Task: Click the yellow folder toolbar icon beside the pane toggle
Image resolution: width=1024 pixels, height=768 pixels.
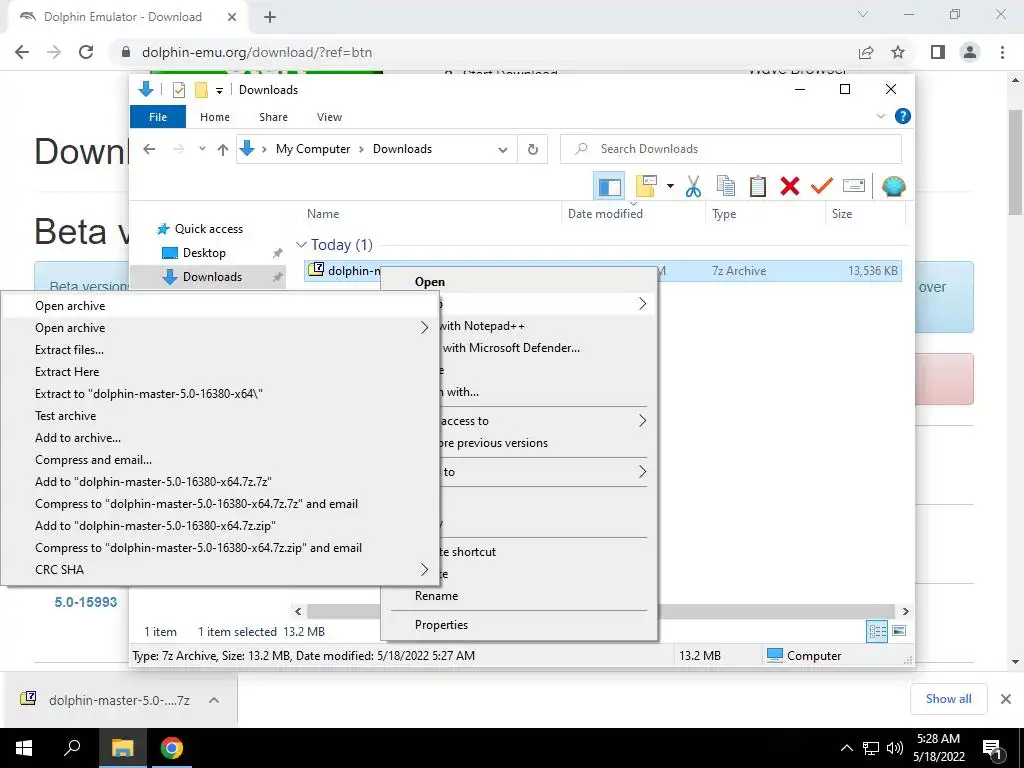Action: coord(646,186)
